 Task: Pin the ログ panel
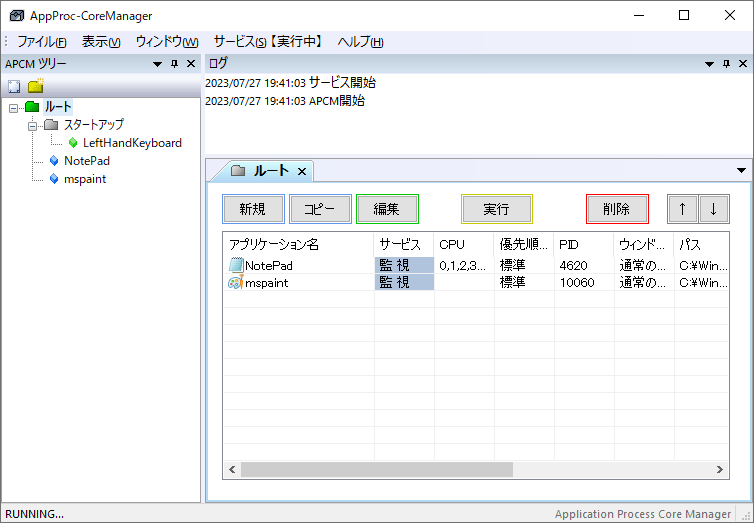click(726, 63)
